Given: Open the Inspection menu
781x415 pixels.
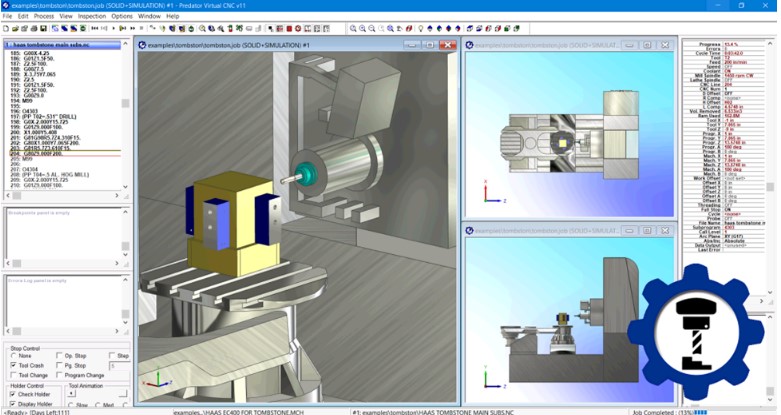Looking at the screenshot, I should 92,16.
